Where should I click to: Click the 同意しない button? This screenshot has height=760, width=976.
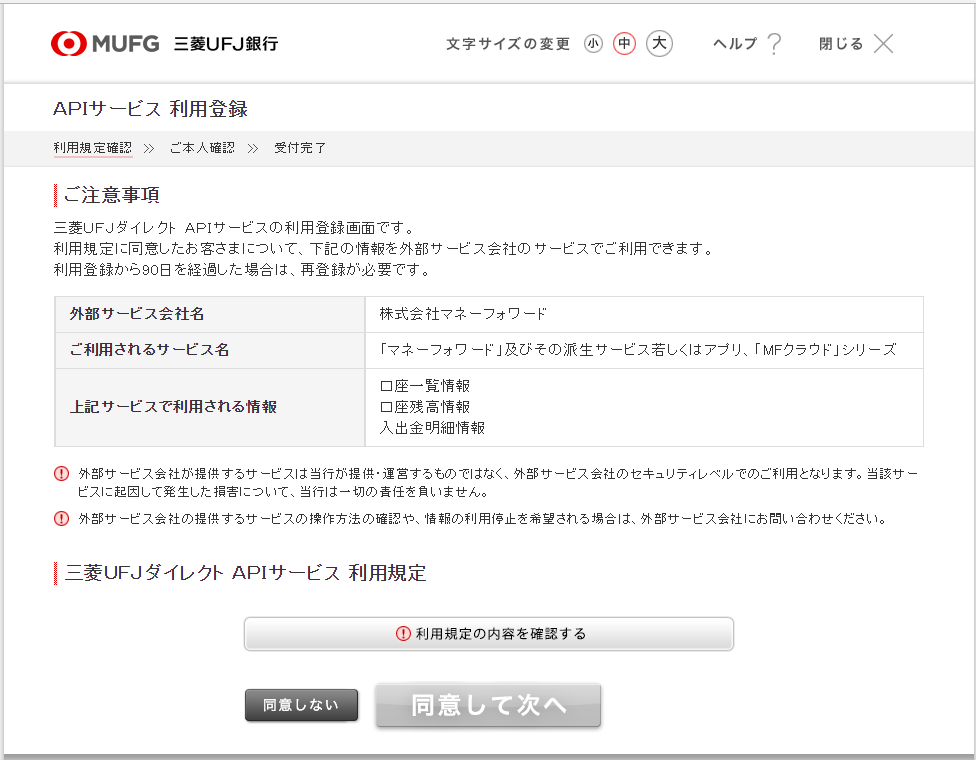301,705
